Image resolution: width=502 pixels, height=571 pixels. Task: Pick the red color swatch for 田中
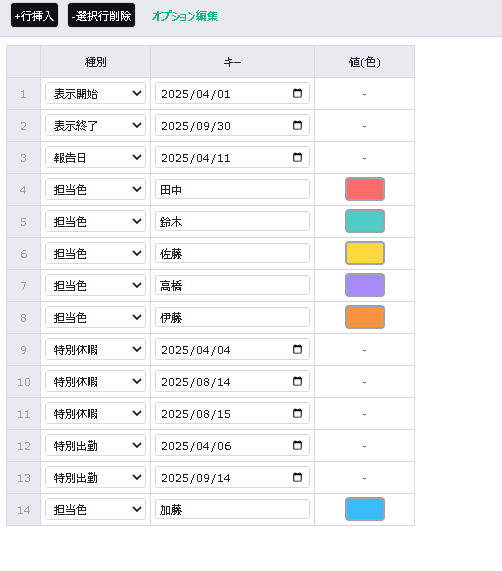tap(365, 189)
